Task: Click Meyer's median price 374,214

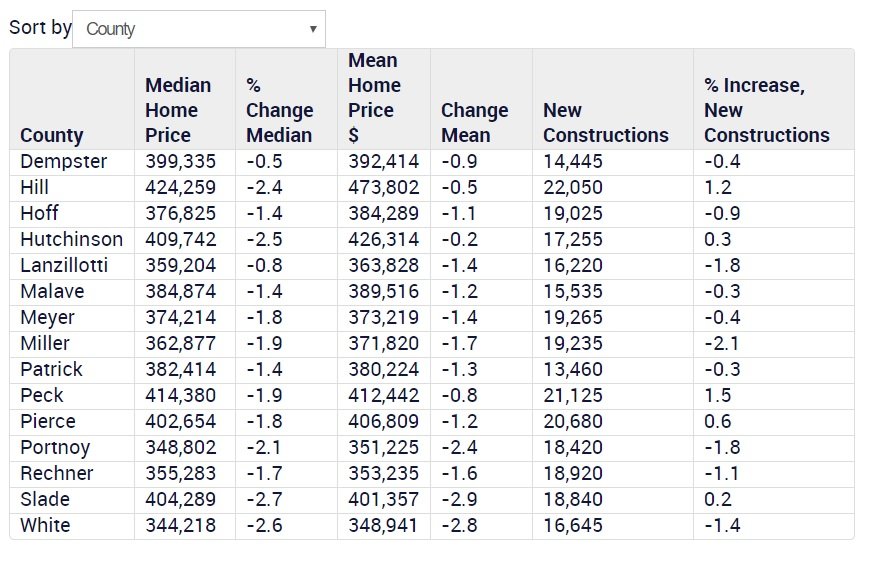Action: (181, 317)
